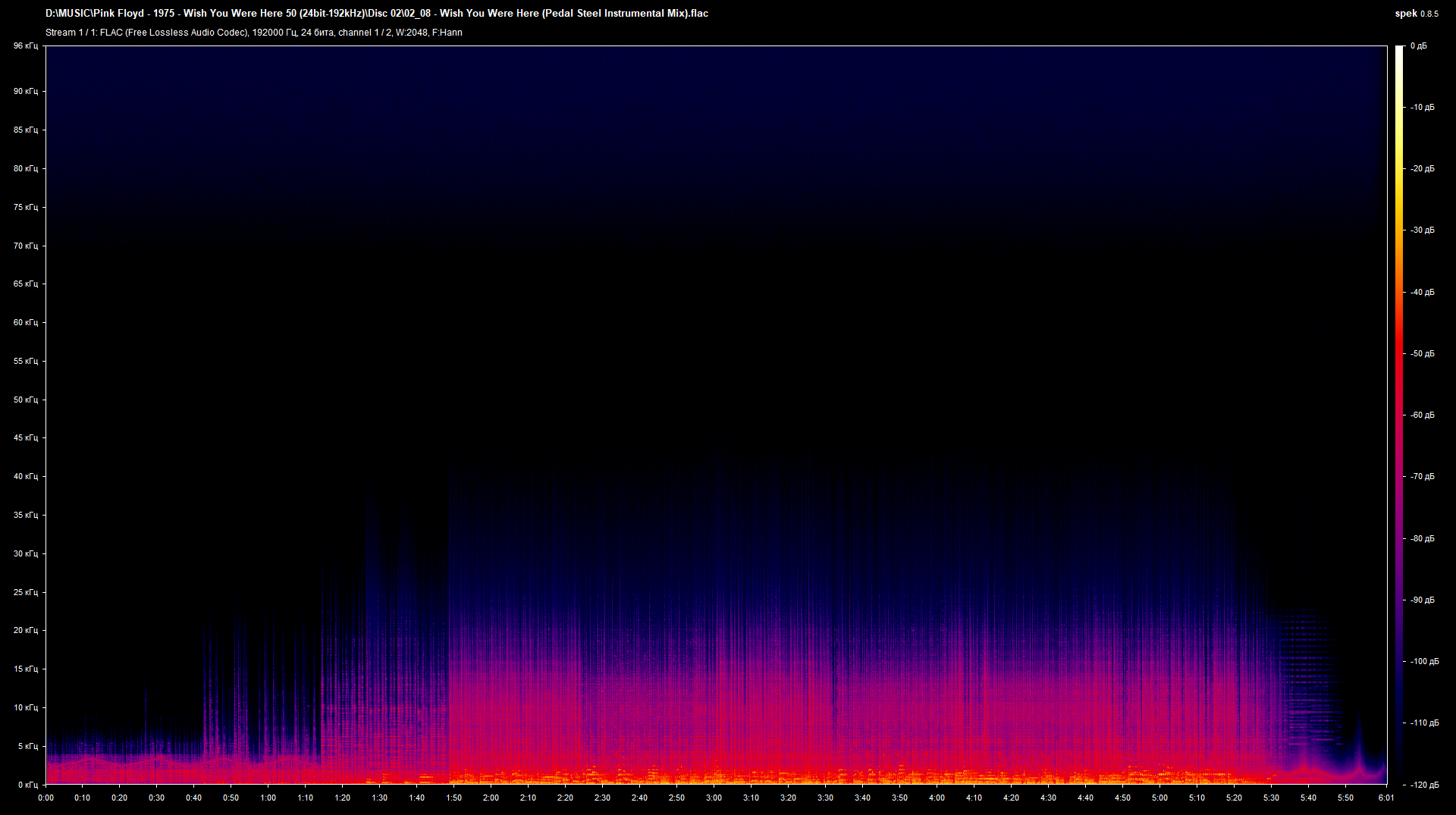Click the 5:30 timeline label
This screenshot has width=1456, height=815.
coord(1272,798)
